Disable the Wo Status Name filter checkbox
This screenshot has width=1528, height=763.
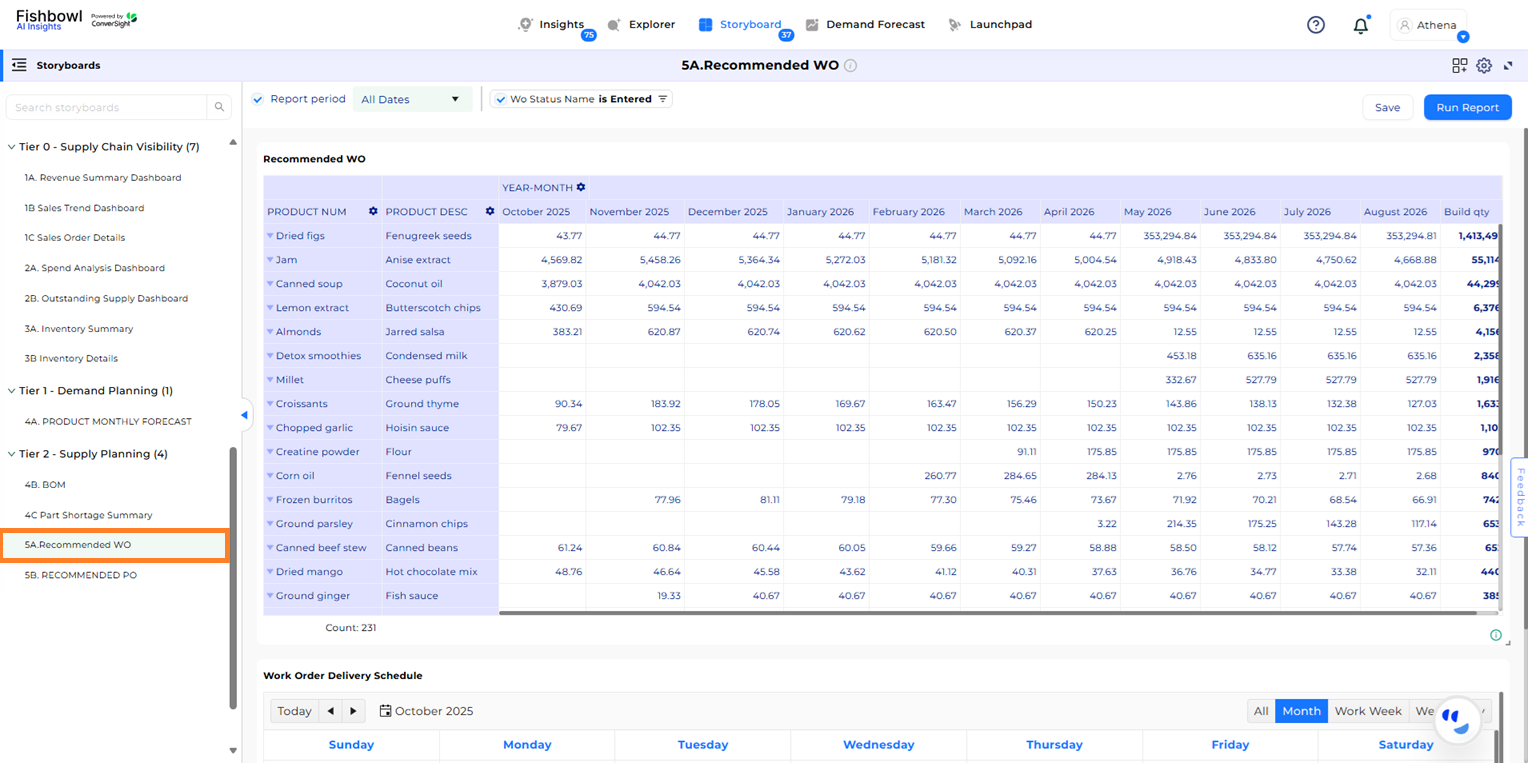pyautogui.click(x=499, y=99)
